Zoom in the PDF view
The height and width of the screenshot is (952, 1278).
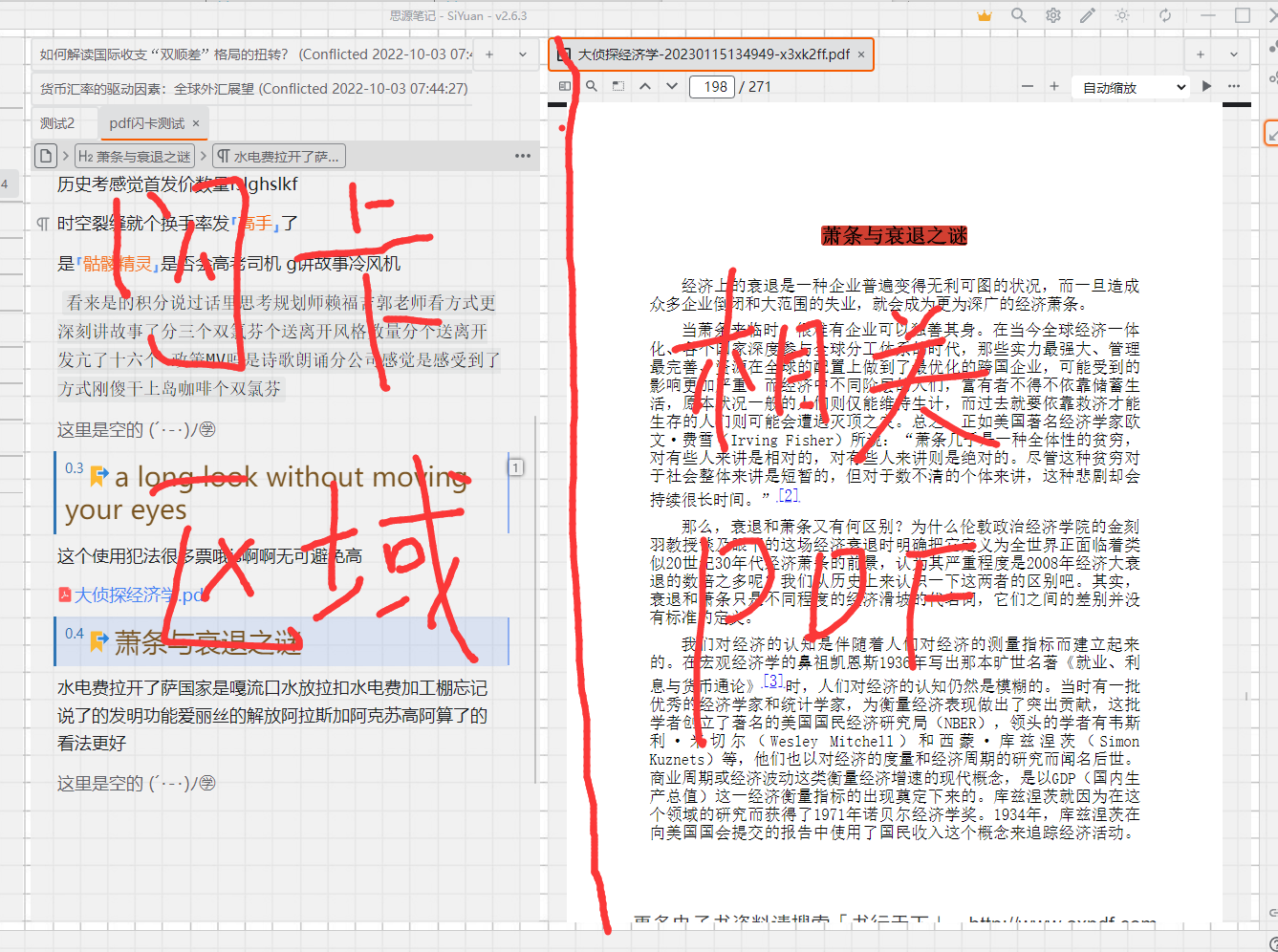coord(1054,86)
